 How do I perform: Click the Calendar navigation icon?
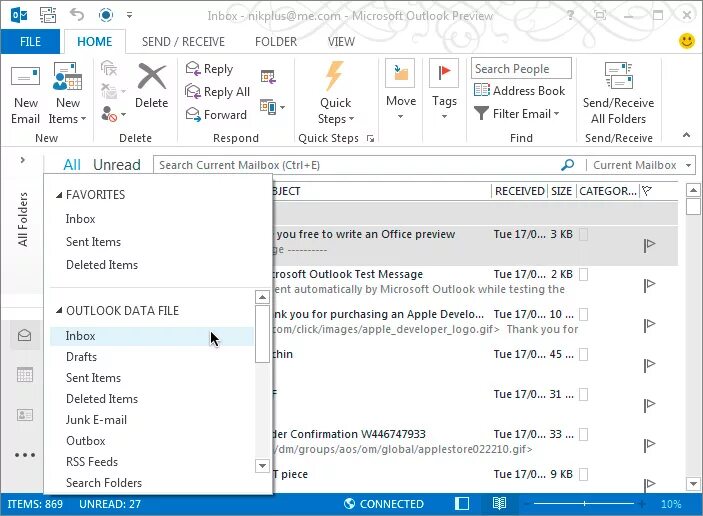pyautogui.click(x=25, y=375)
